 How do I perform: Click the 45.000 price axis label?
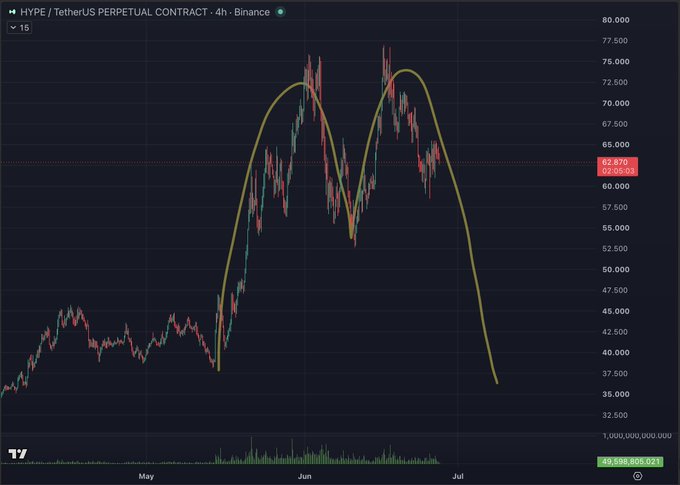(x=615, y=311)
